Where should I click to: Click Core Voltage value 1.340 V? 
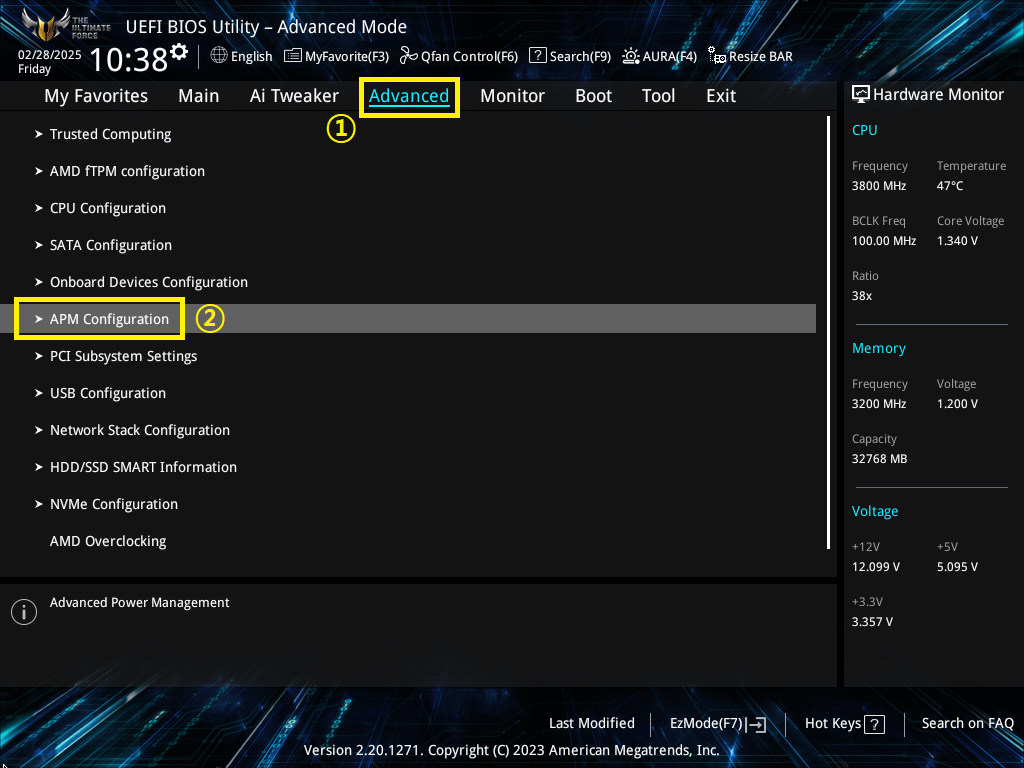957,241
